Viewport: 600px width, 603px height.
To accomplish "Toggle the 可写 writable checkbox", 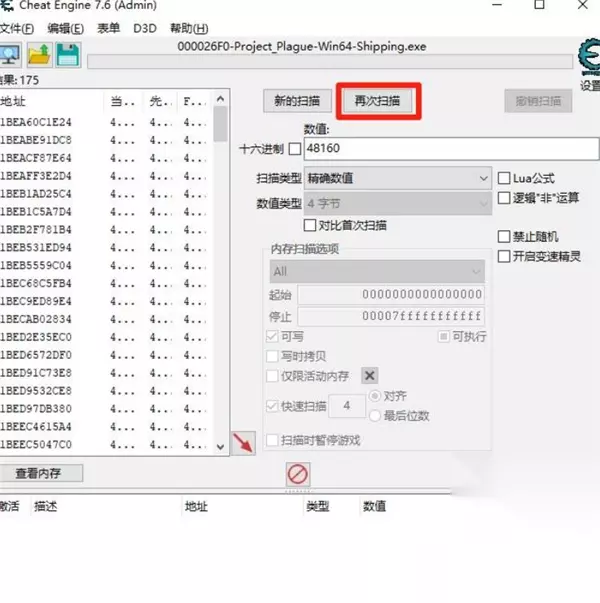I will click(x=272, y=336).
